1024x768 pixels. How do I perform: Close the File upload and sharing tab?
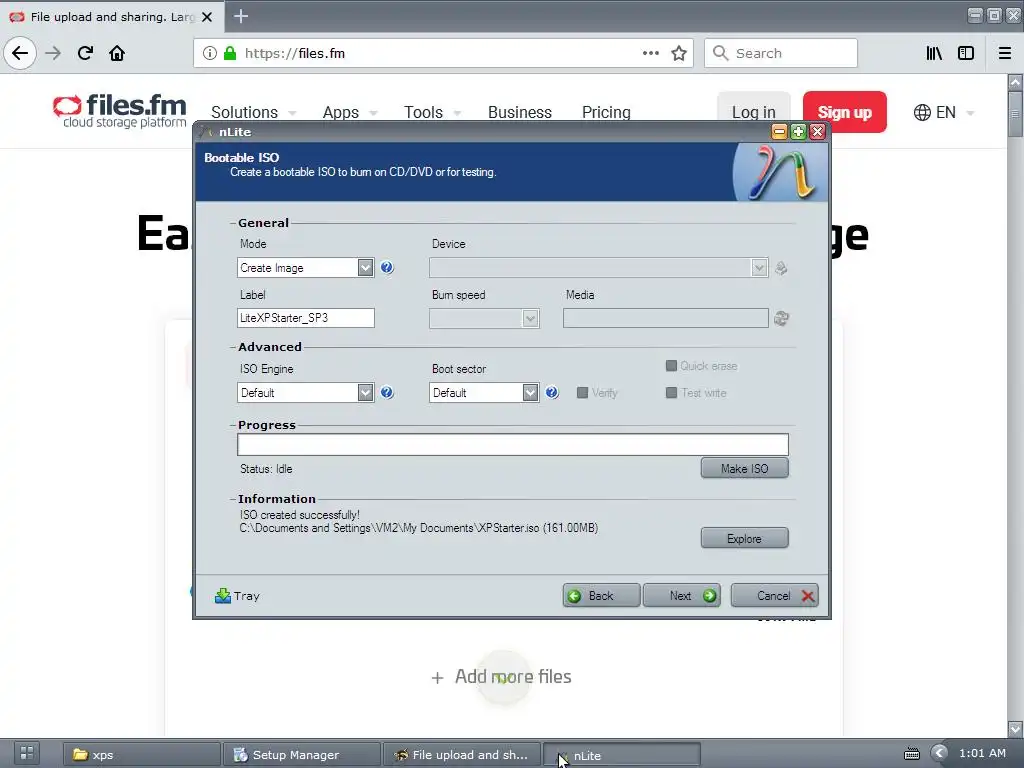207,17
